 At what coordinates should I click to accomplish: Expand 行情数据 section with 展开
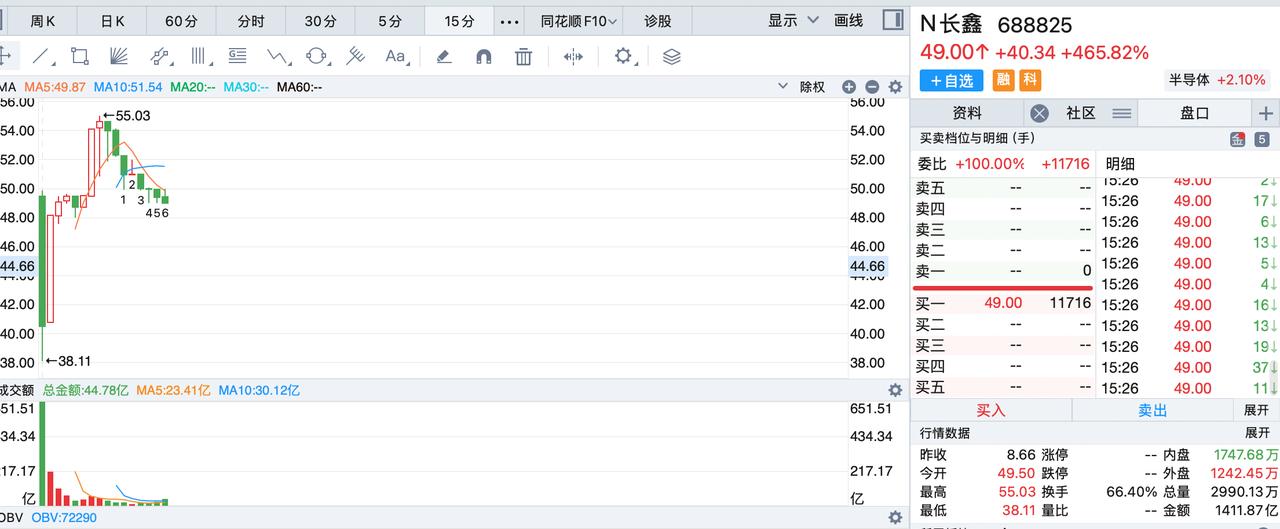pyautogui.click(x=1256, y=433)
